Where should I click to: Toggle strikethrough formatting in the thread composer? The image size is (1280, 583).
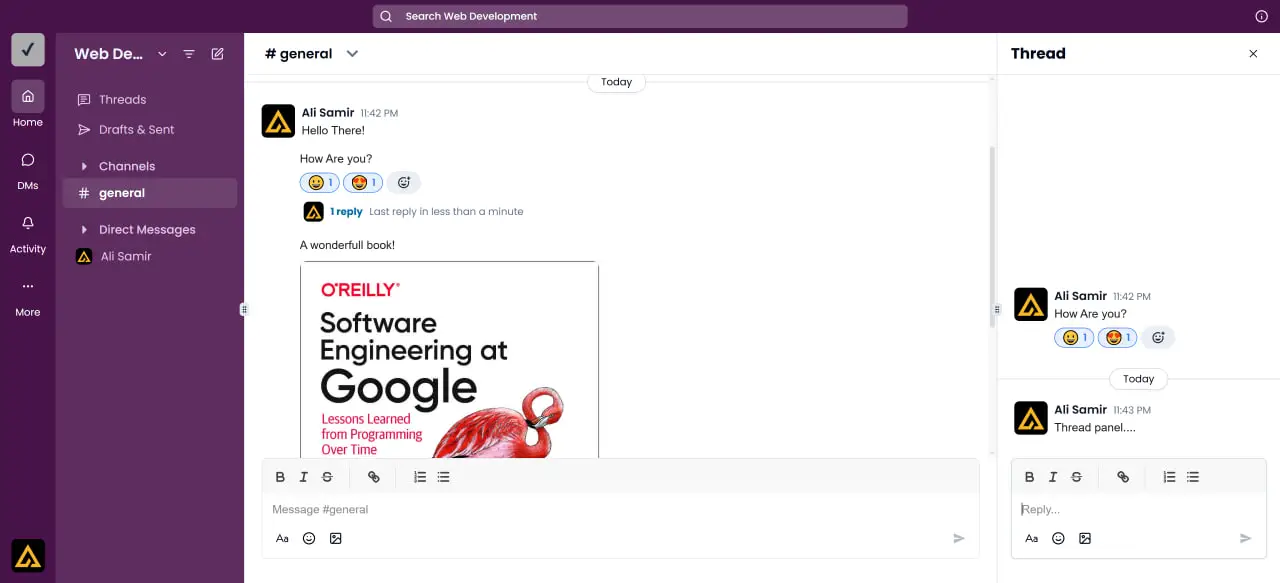point(1076,477)
